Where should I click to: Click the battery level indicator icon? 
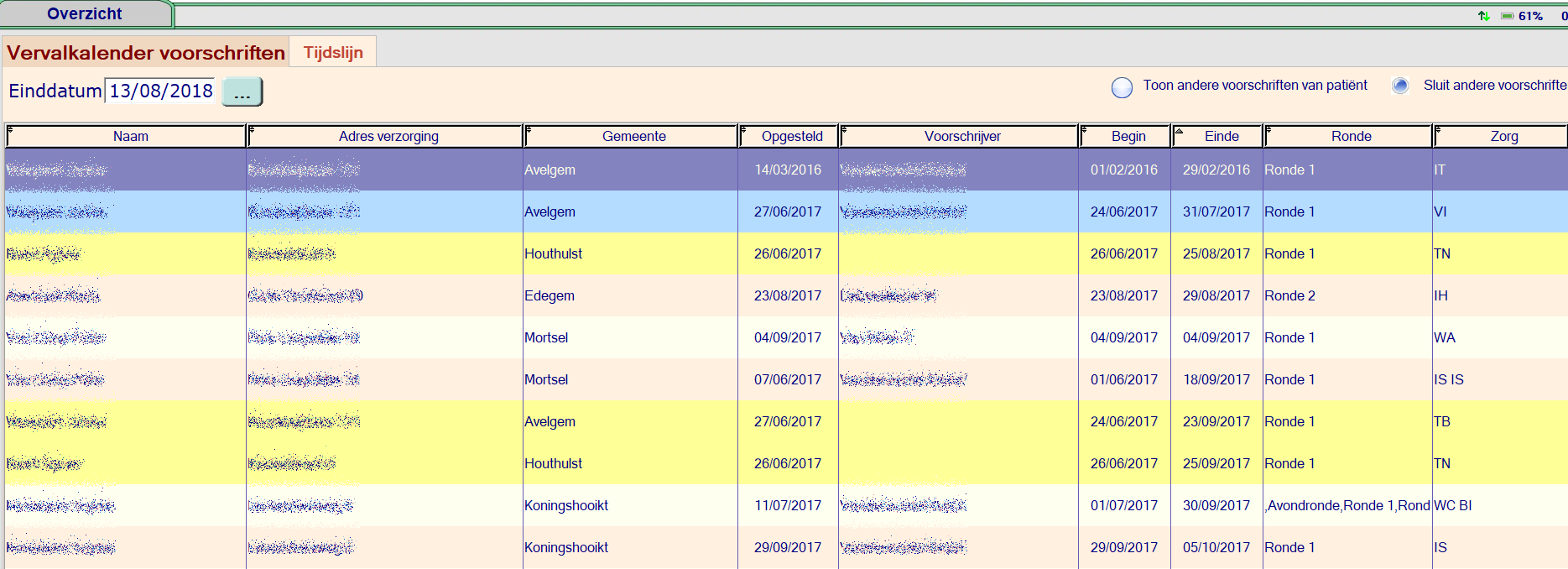pos(1507,16)
